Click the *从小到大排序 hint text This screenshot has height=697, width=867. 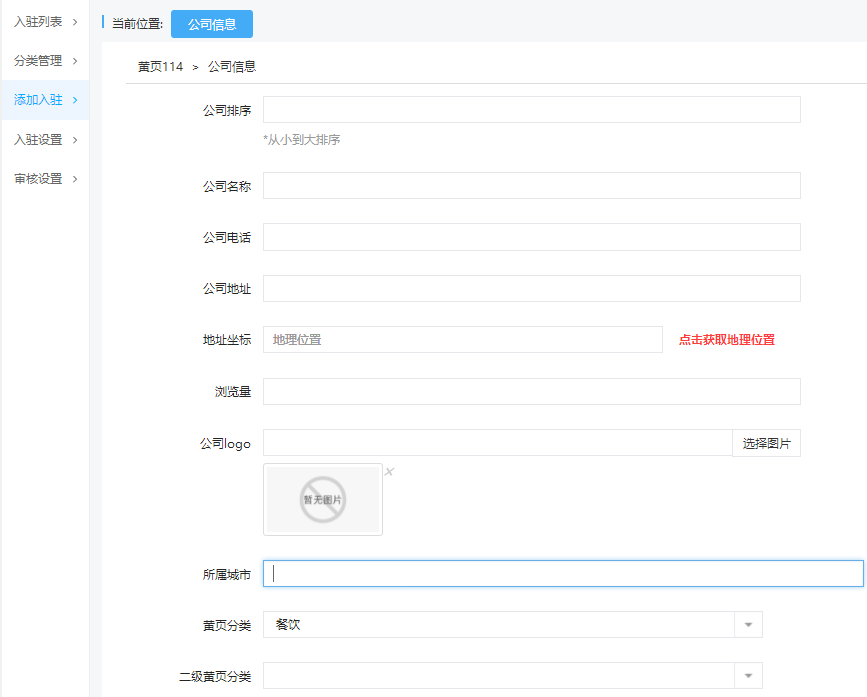[x=302, y=140]
